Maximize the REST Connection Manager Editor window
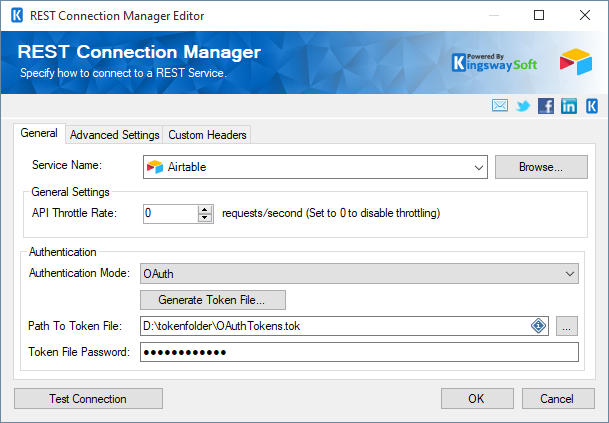This screenshot has height=423, width=609. [539, 16]
